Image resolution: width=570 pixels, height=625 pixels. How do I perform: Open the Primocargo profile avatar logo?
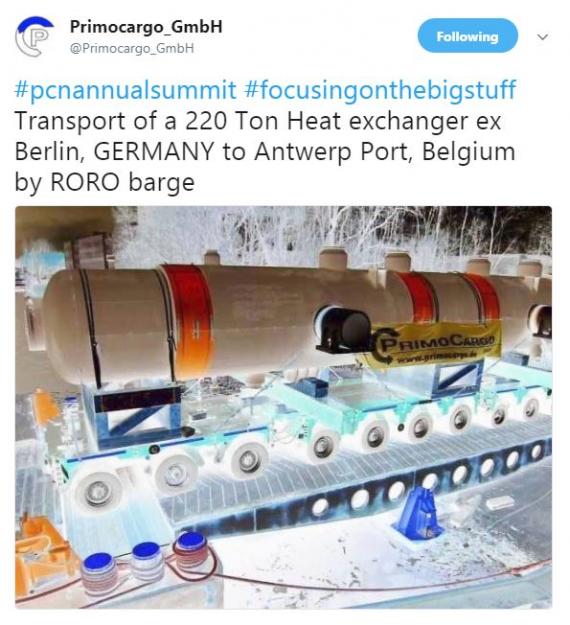tap(35, 37)
